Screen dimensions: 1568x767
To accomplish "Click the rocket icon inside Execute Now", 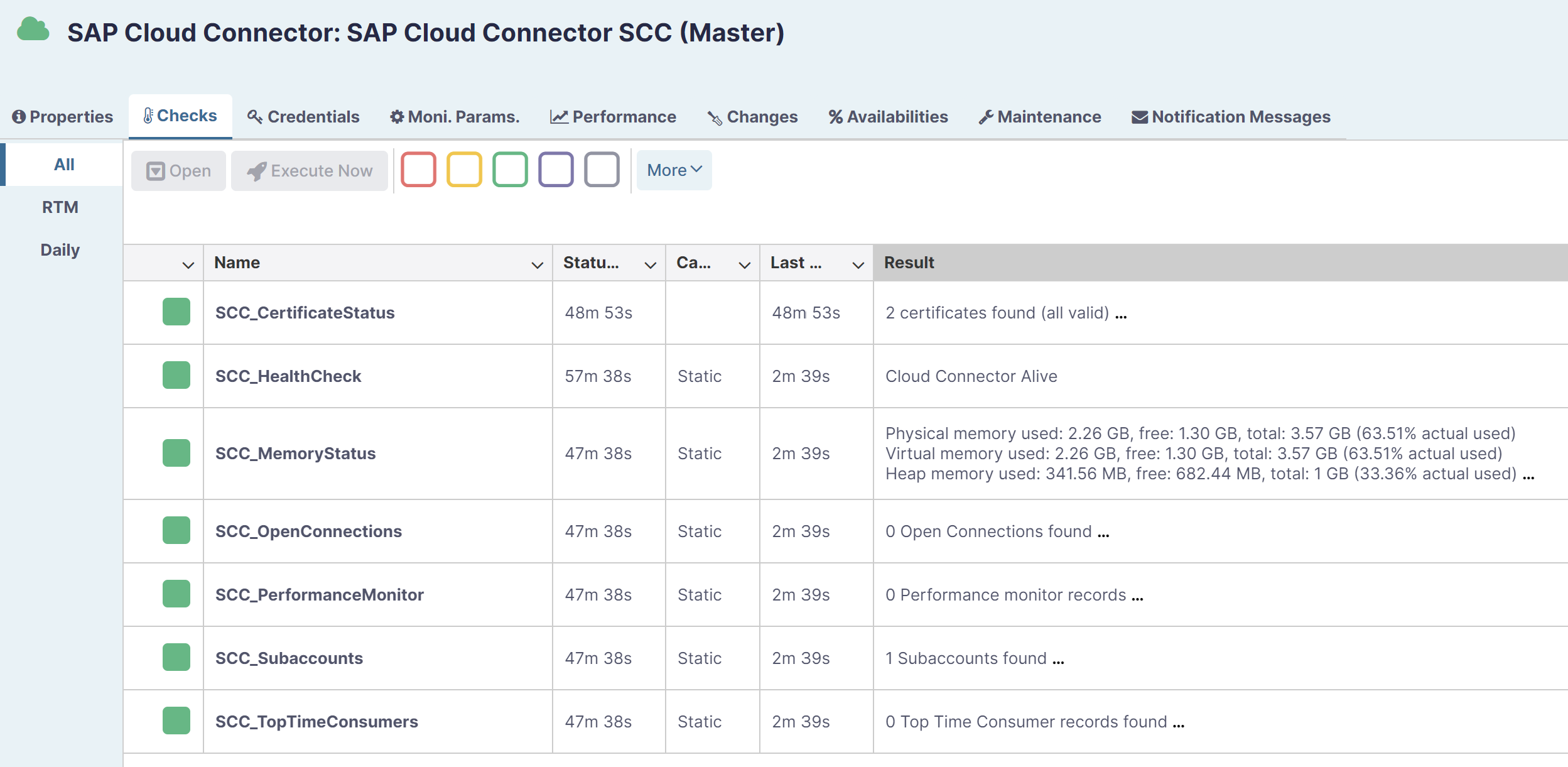I will click(256, 170).
